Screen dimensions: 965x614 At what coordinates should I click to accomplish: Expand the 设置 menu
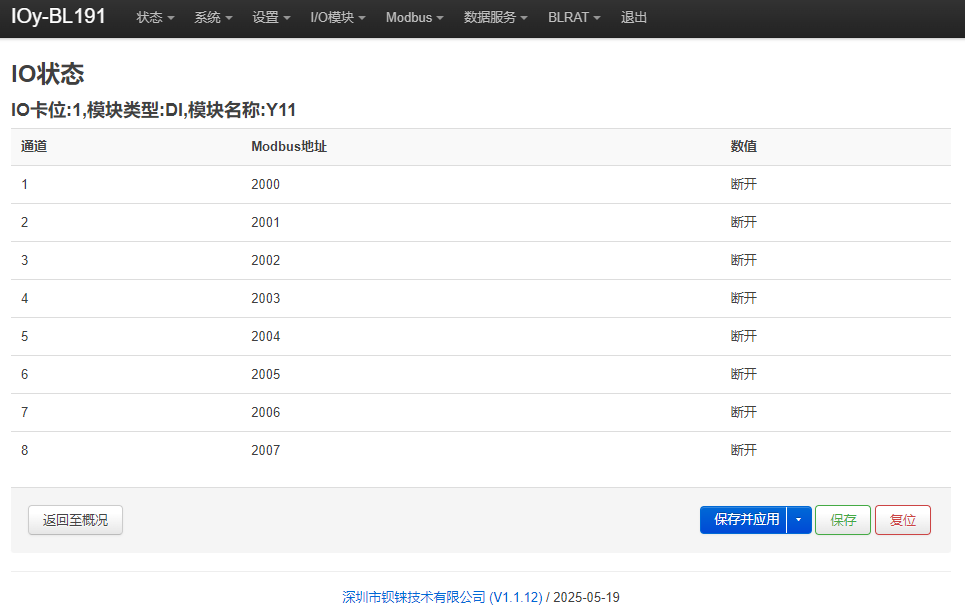click(x=271, y=17)
